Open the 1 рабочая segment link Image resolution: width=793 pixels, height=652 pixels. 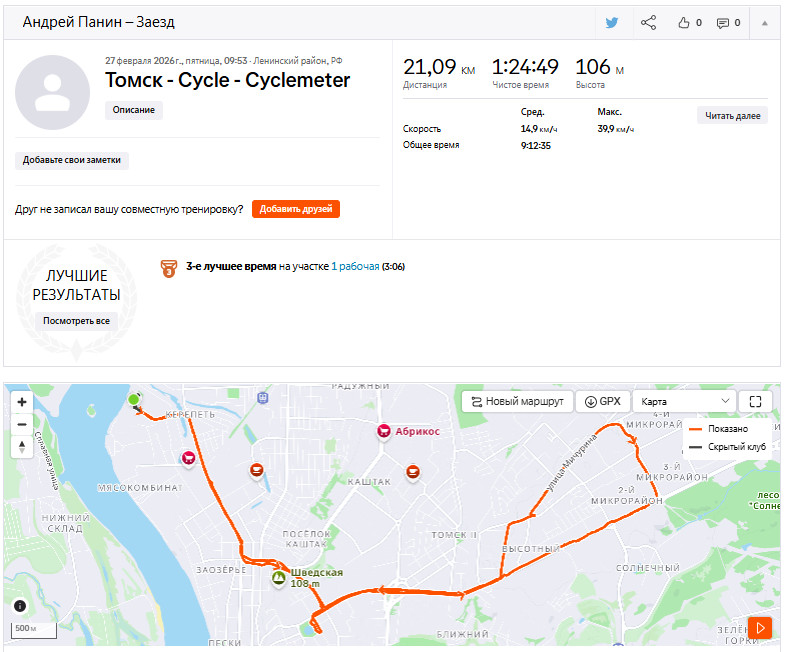355,267
